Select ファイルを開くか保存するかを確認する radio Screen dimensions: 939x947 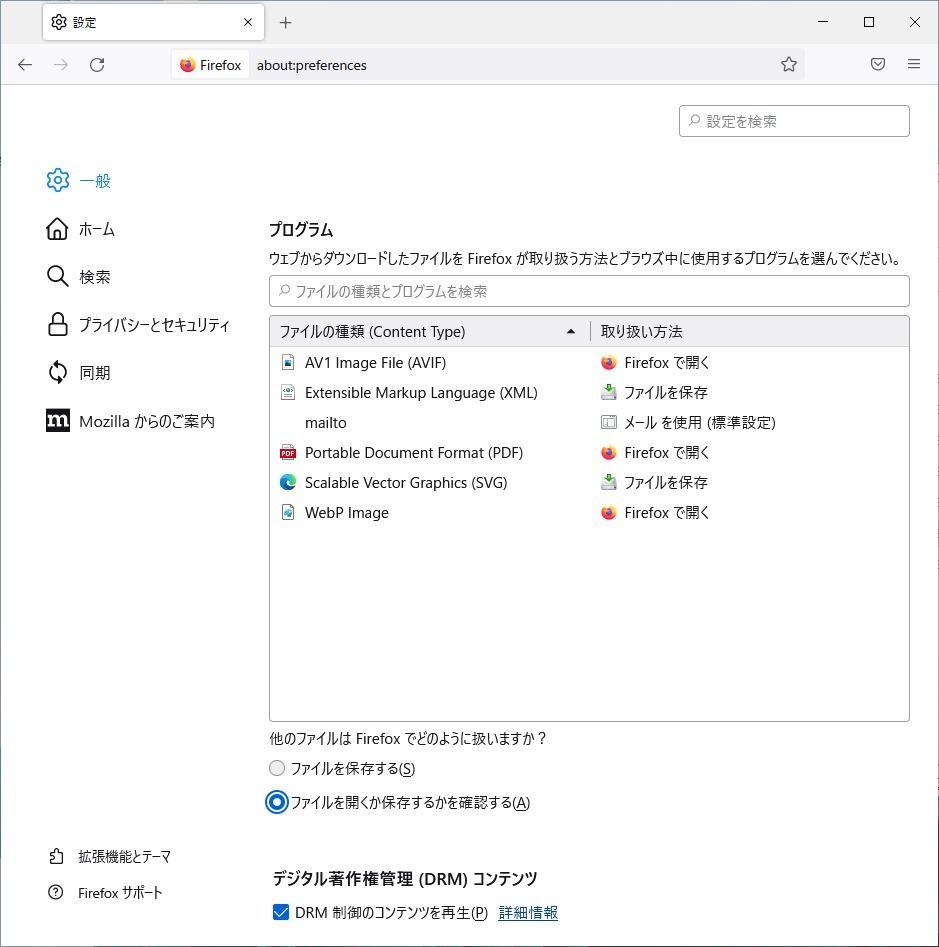pos(277,802)
